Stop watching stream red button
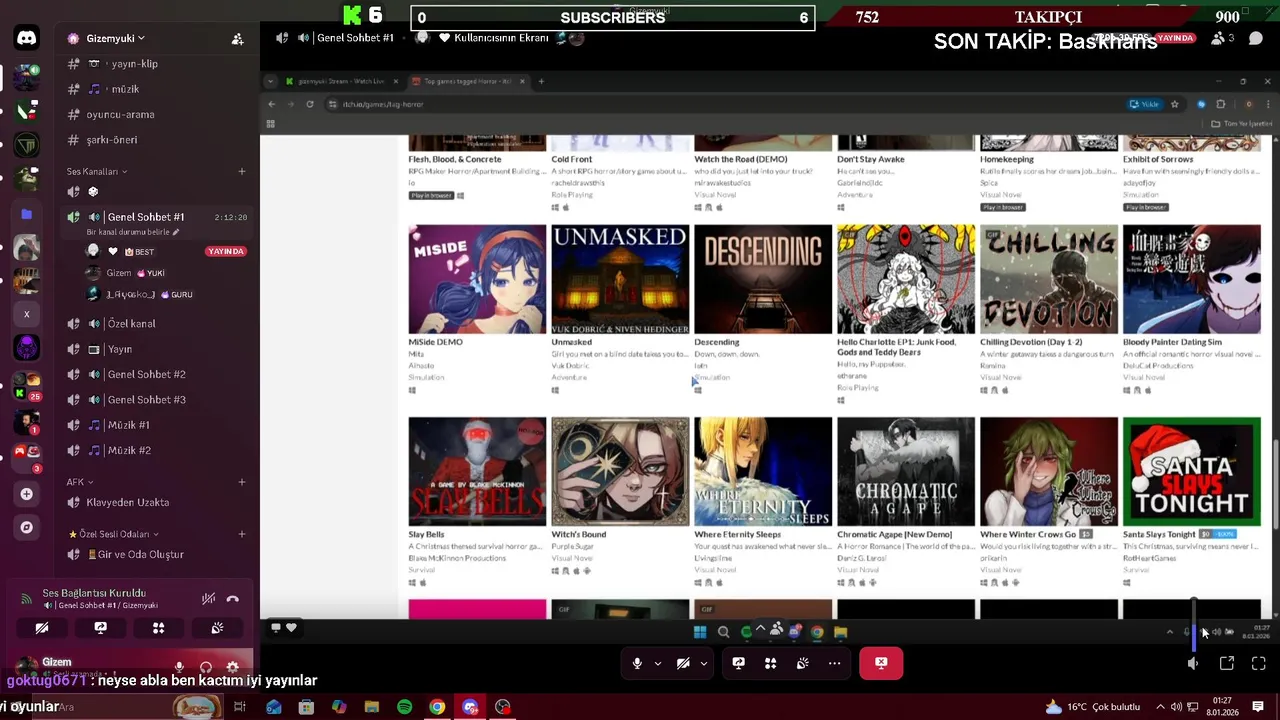This screenshot has height=720, width=1280. pos(881,663)
